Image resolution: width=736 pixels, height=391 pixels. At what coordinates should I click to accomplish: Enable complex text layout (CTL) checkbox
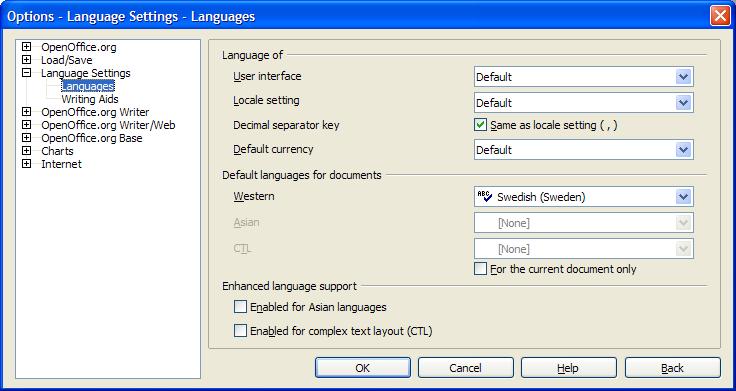(240, 331)
